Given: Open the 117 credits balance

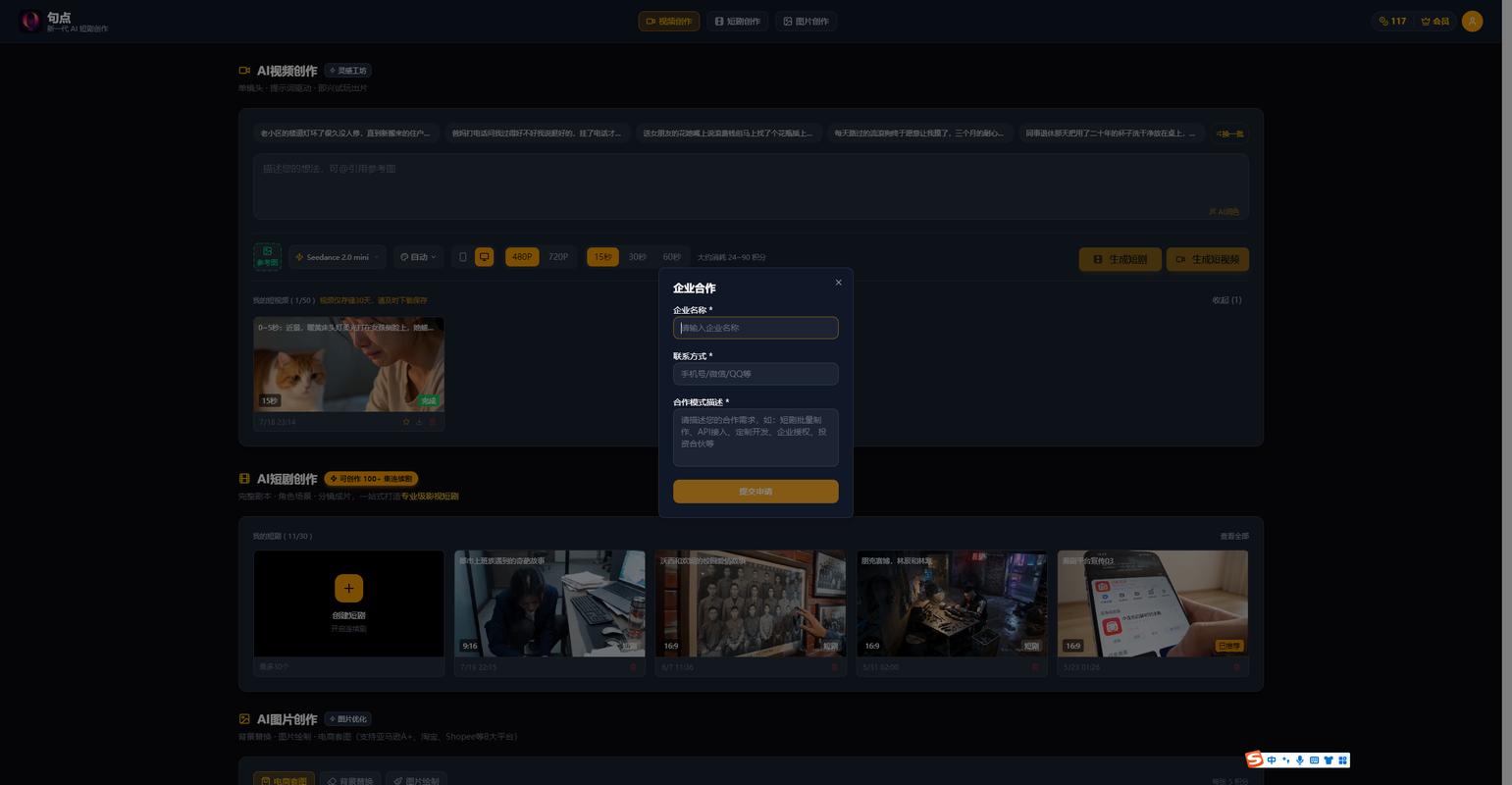Looking at the screenshot, I should [1392, 21].
